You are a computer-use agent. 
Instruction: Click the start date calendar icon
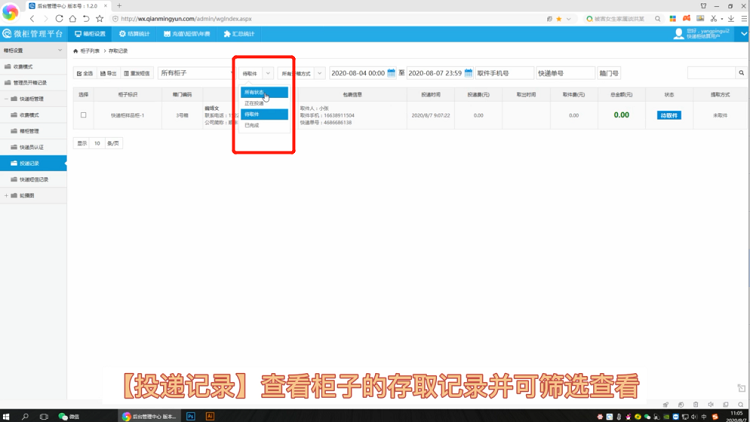391,73
